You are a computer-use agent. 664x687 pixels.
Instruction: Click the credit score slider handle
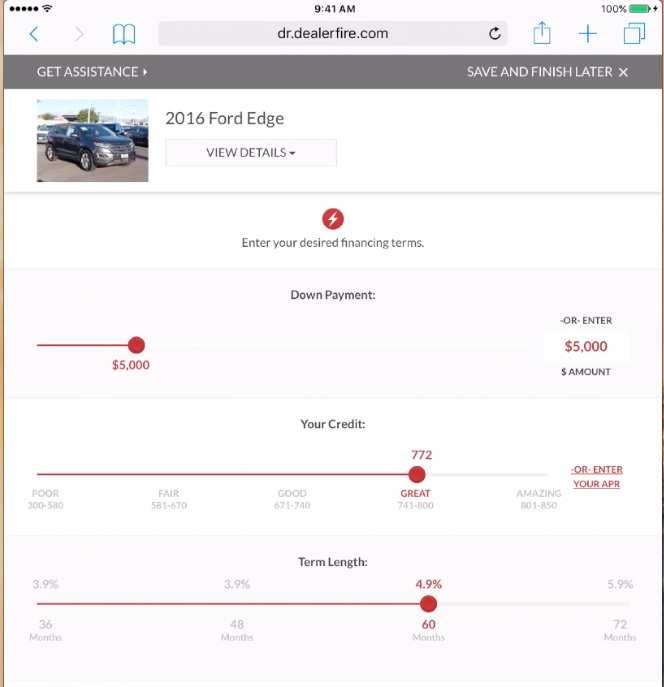pos(417,475)
